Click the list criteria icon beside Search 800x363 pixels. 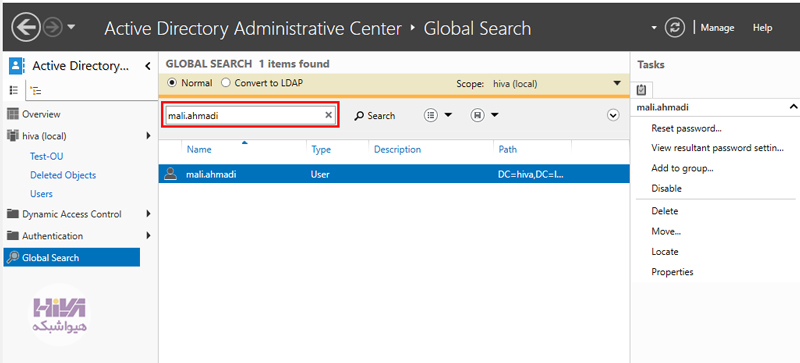pos(431,115)
